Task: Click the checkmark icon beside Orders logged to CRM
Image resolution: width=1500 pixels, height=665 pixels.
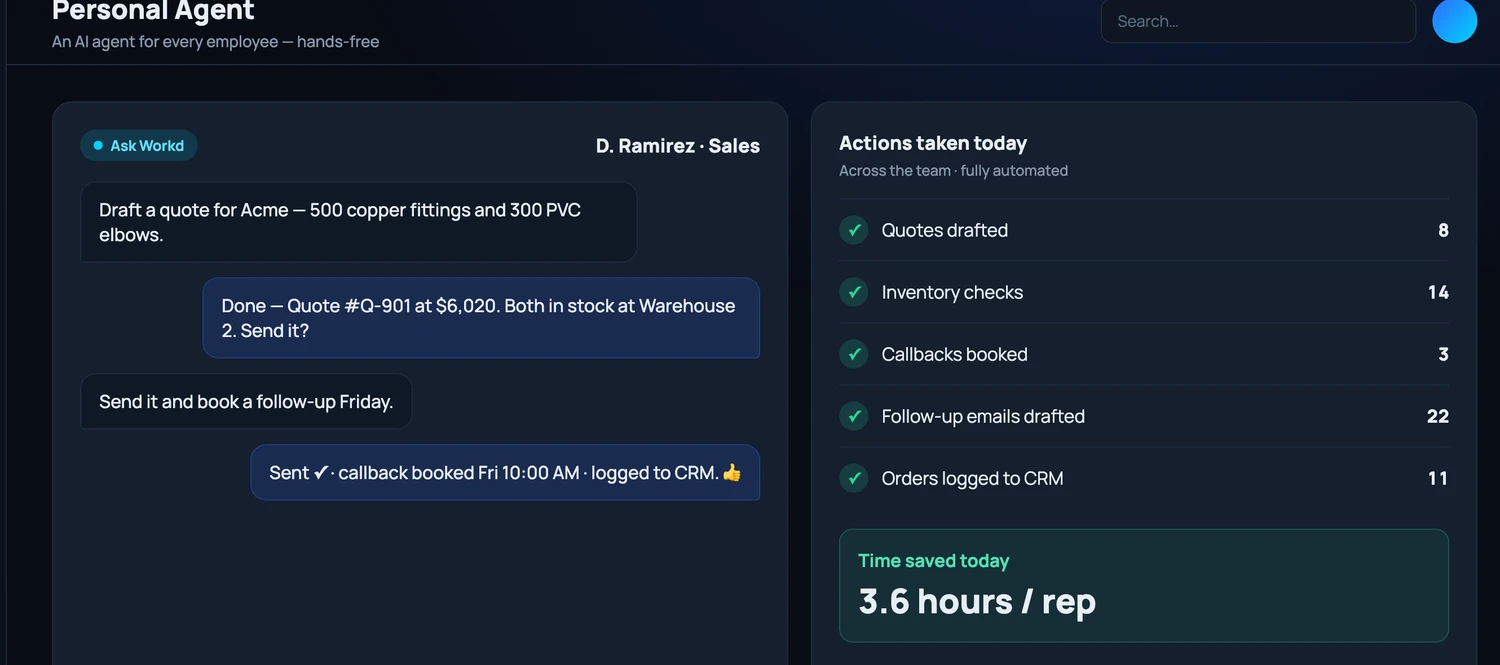Action: (x=854, y=478)
